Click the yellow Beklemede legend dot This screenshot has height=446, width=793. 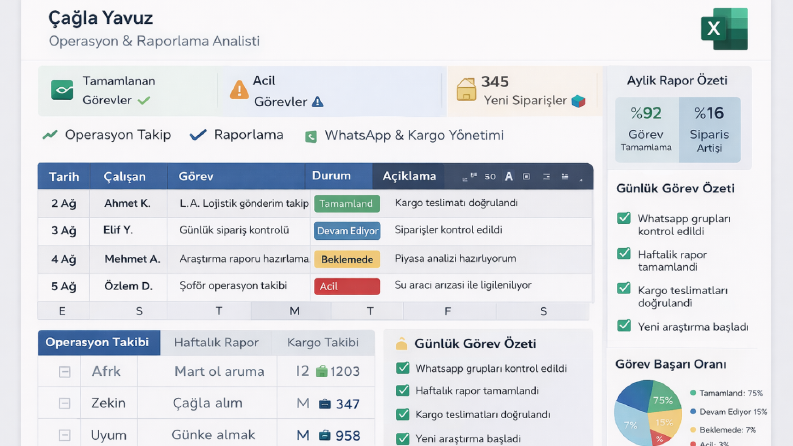693,430
